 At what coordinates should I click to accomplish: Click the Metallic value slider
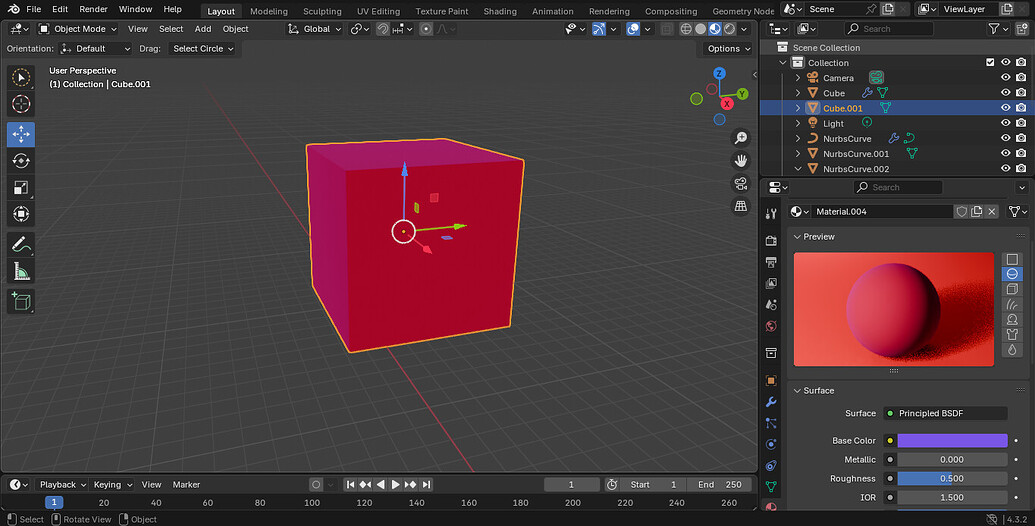952,459
